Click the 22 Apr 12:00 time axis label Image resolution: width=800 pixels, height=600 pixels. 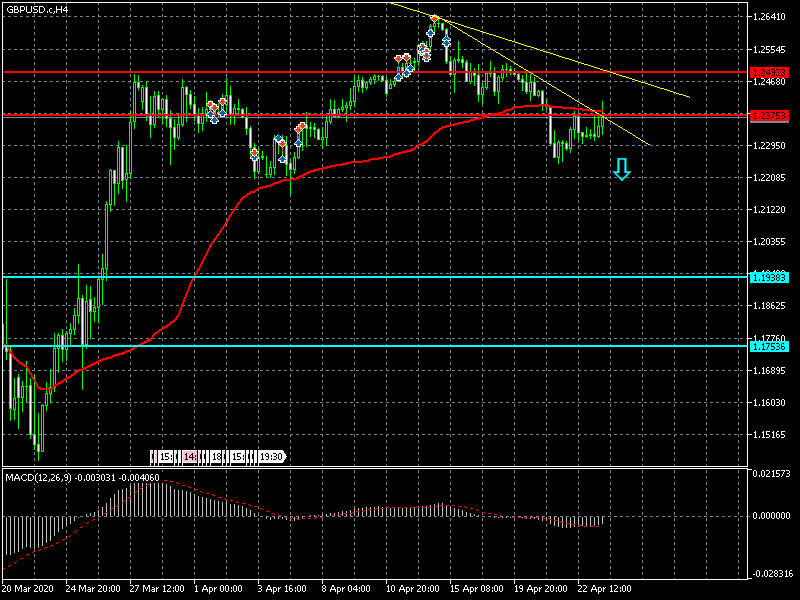point(605,588)
